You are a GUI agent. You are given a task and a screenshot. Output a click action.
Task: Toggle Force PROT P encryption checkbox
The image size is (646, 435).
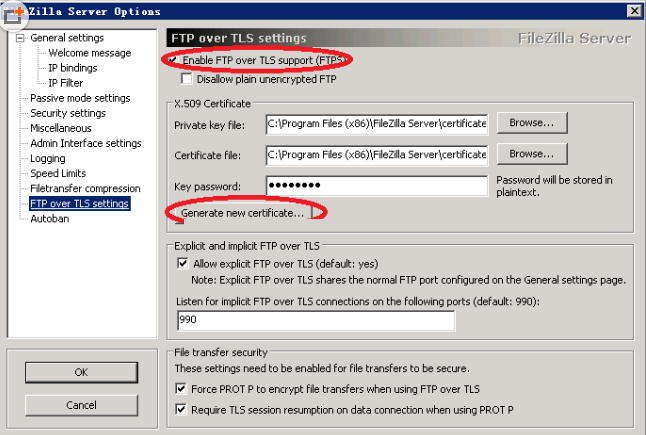(x=181, y=389)
